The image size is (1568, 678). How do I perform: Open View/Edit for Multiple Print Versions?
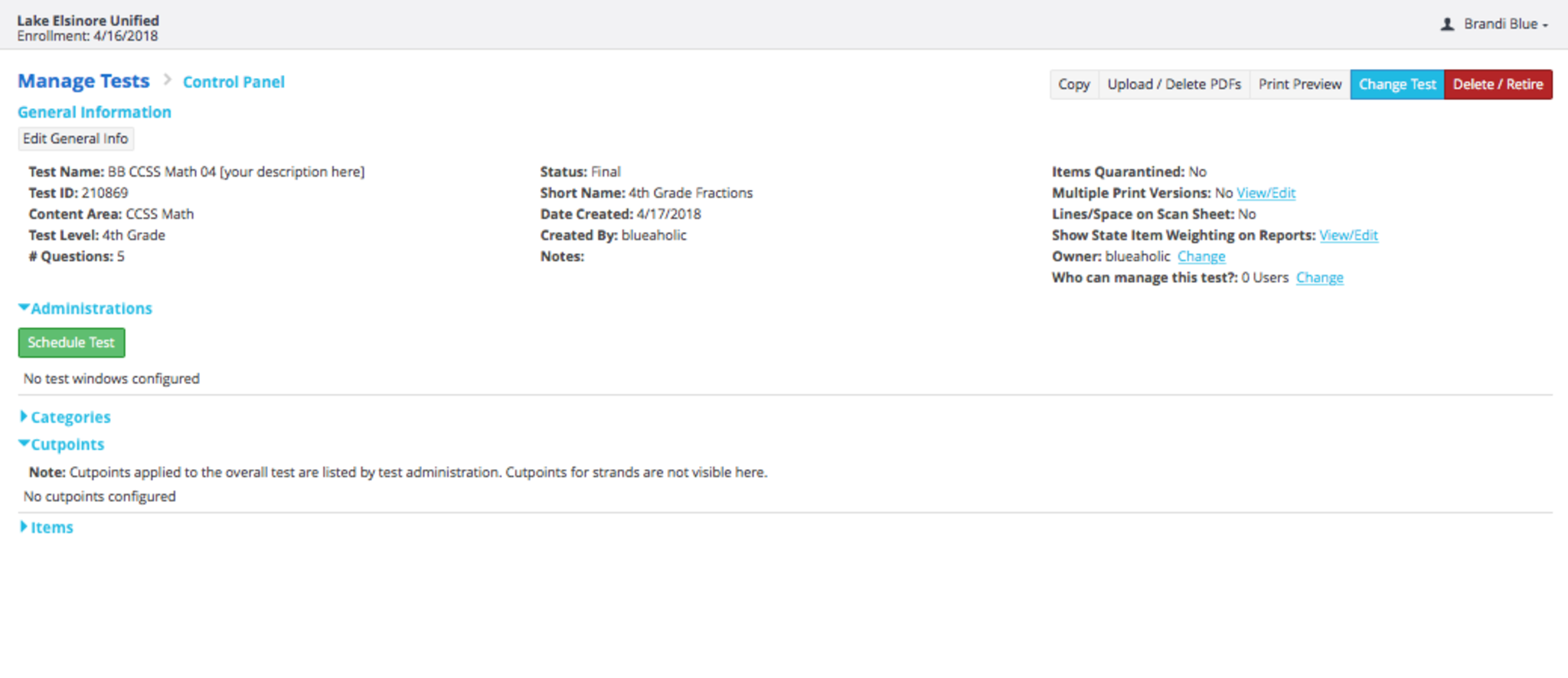point(1266,193)
